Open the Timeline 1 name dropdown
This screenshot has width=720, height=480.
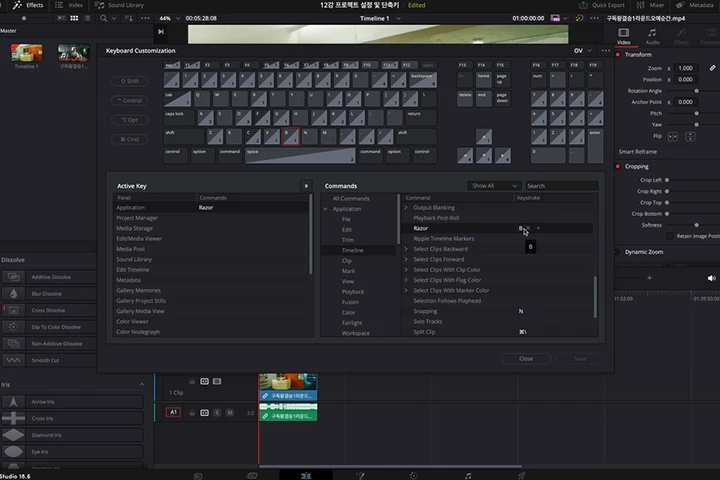380,18
